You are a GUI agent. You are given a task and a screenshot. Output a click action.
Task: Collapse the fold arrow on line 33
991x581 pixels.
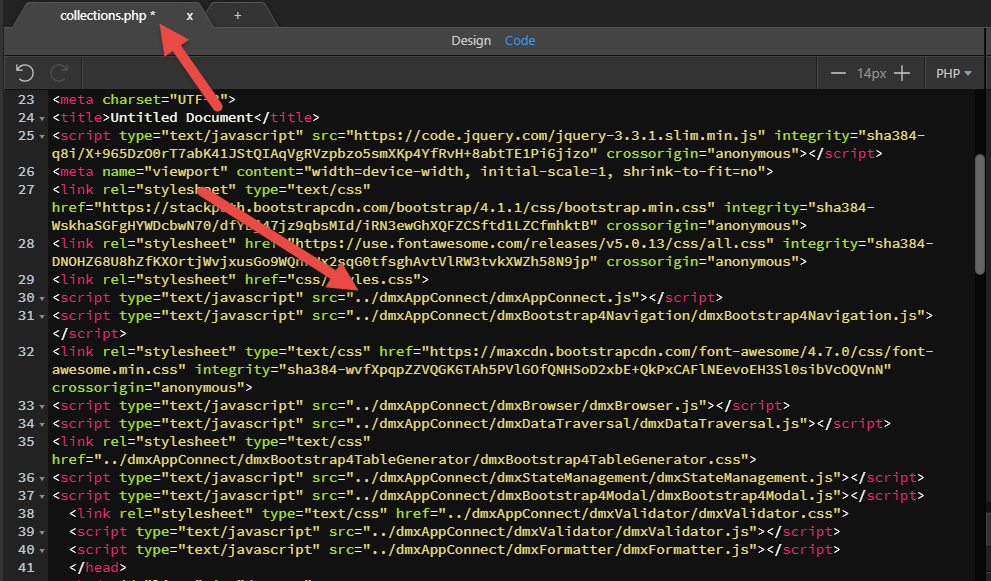[42, 407]
